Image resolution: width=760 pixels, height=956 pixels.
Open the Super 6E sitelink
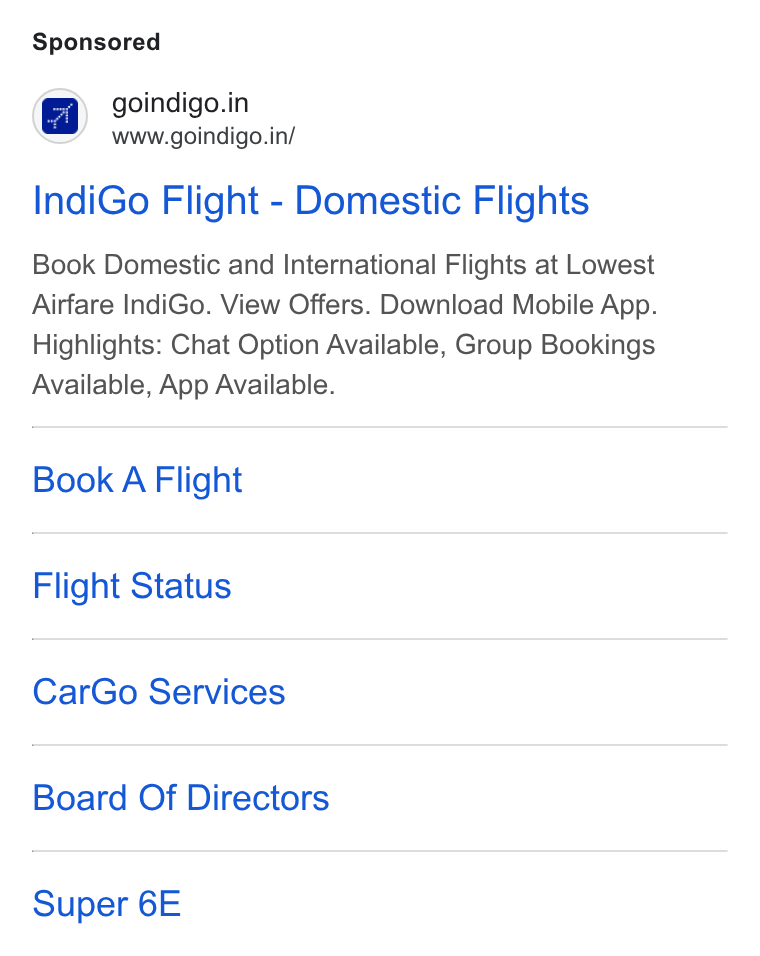click(107, 904)
